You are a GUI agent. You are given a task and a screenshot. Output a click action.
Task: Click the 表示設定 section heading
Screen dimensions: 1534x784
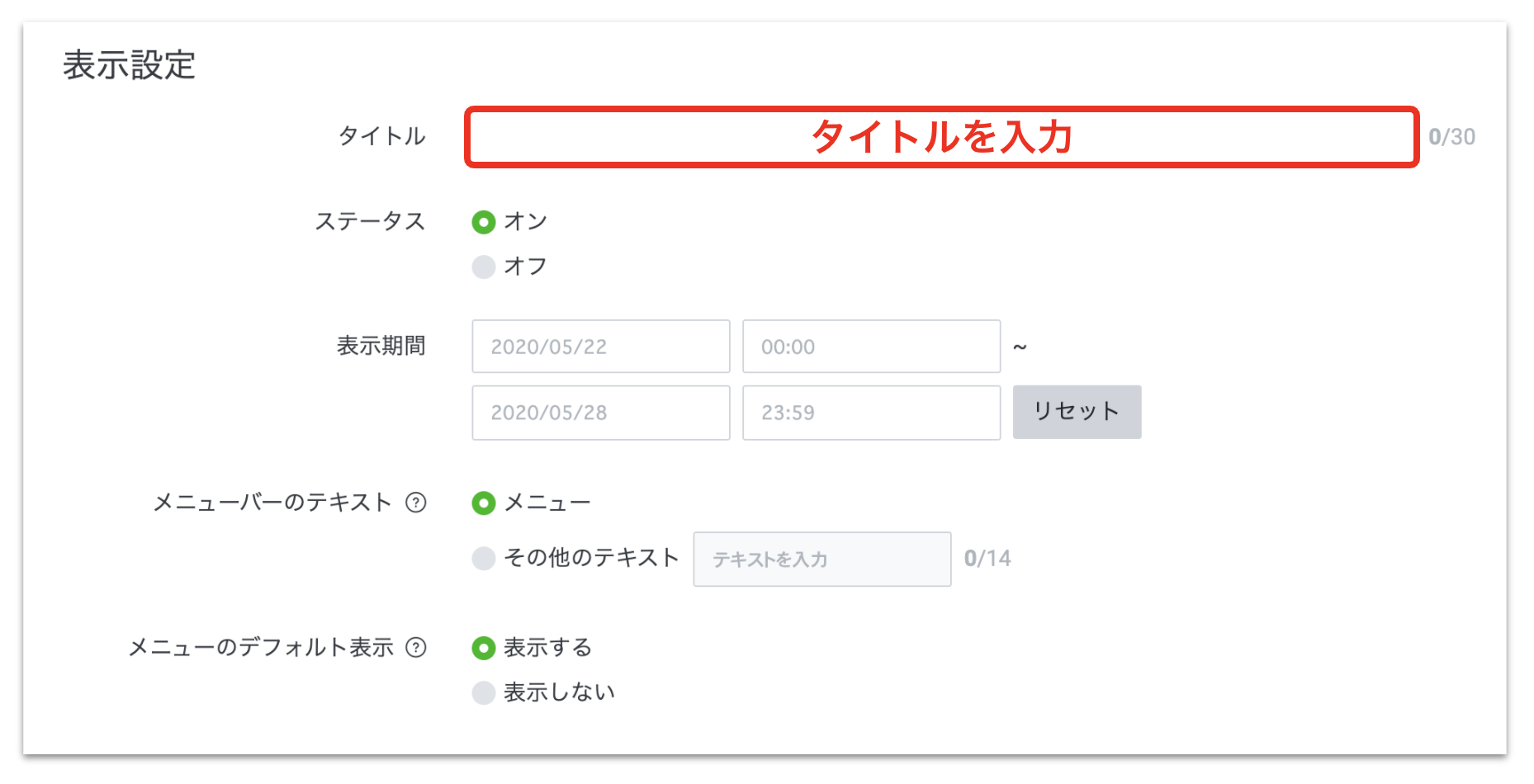click(130, 65)
